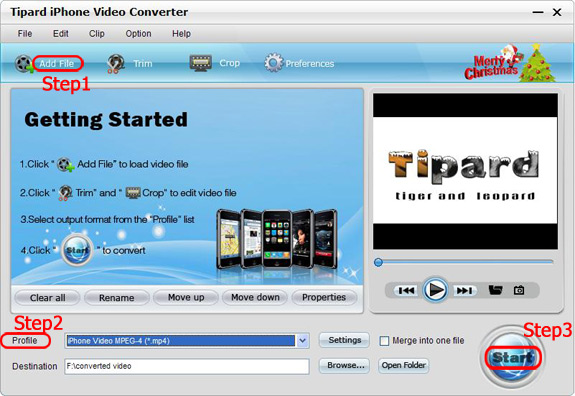The image size is (575, 396).
Task: Click the Trim toolbar label
Action: pos(143,64)
